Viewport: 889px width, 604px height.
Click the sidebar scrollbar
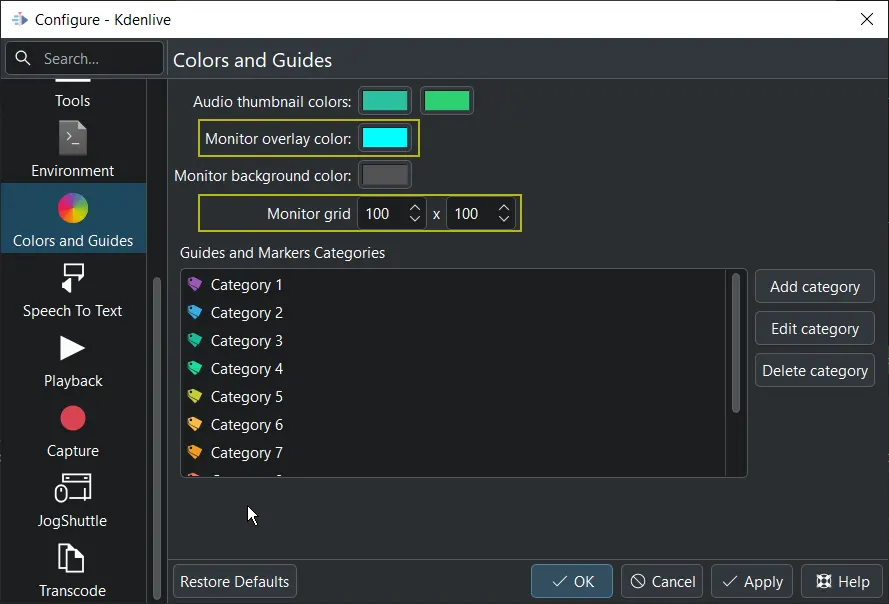pos(157,437)
